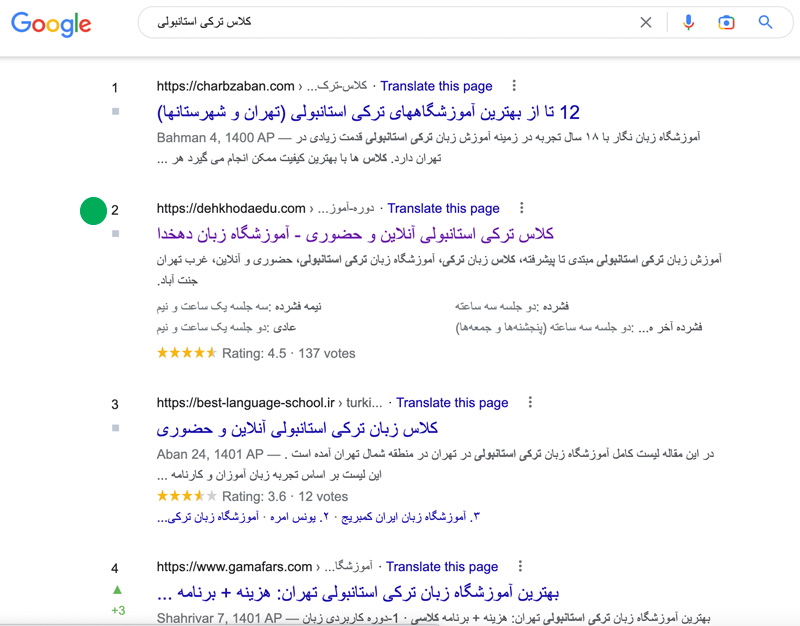This screenshot has width=800, height=626.
Task: Click the green up arrow beside result 4
Action: point(117,590)
